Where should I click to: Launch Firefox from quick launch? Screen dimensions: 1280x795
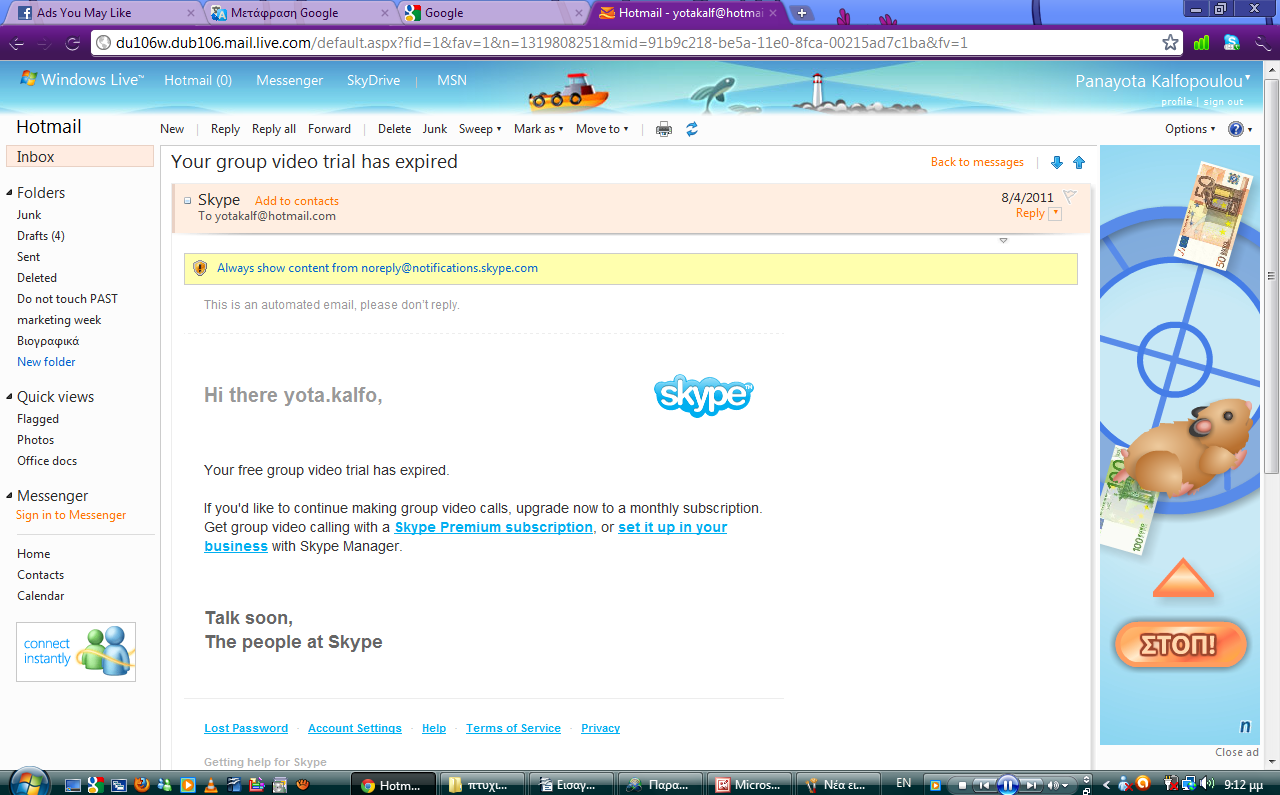point(141,785)
